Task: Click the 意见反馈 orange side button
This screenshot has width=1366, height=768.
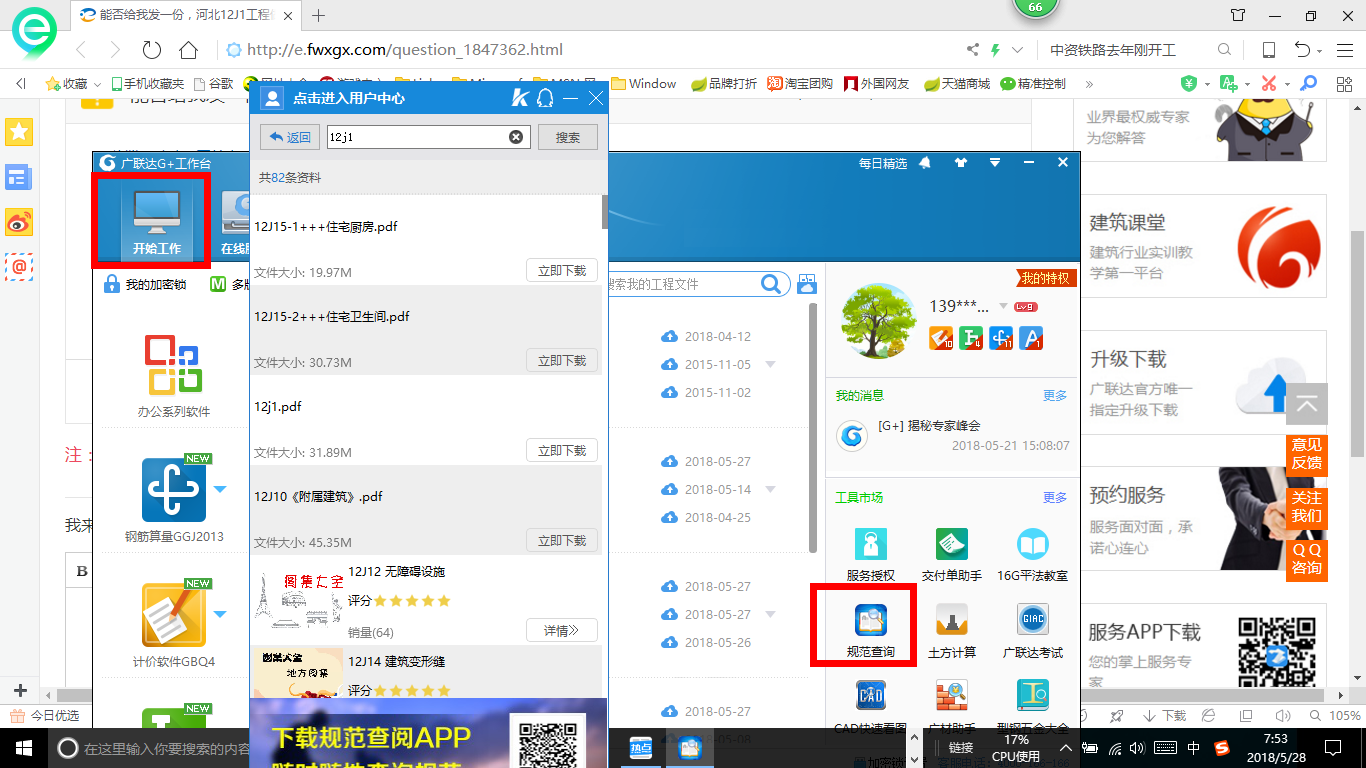Action: click(x=1306, y=453)
